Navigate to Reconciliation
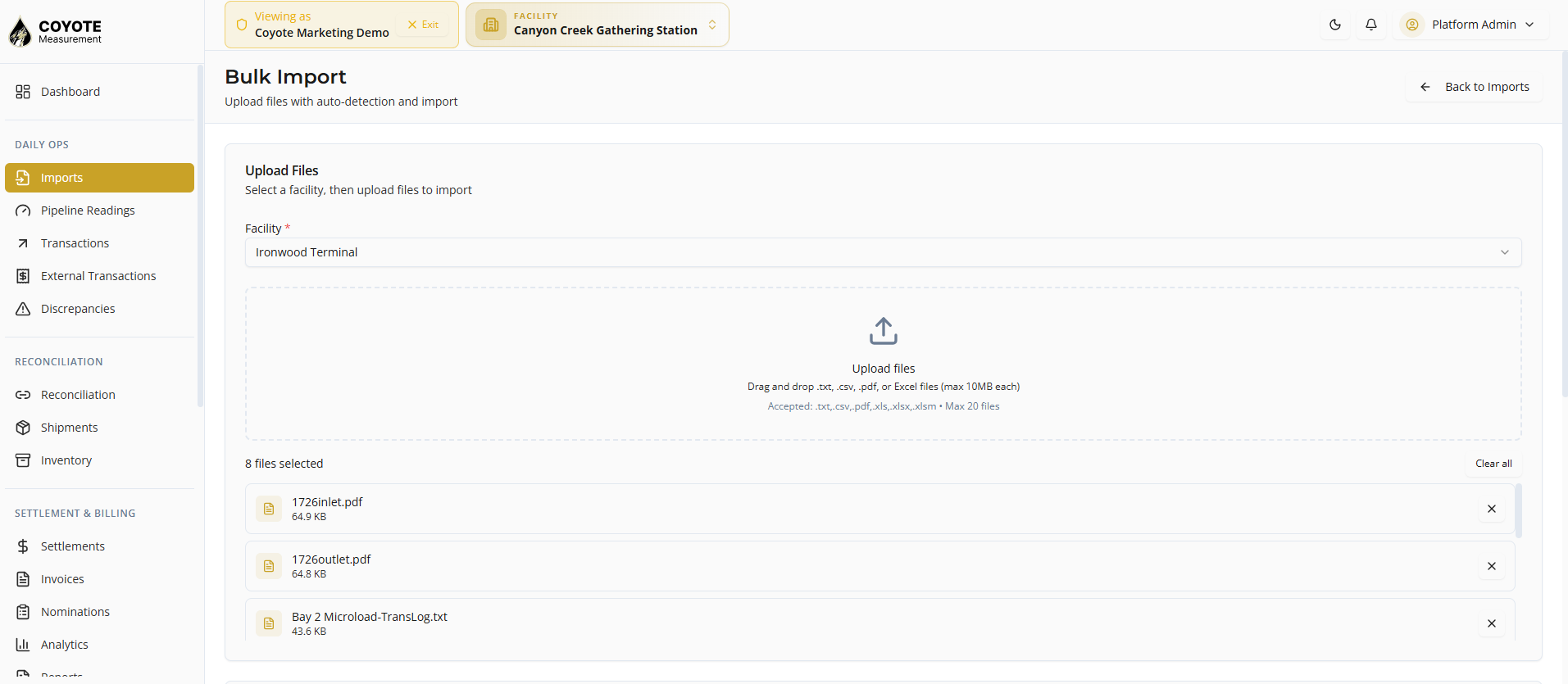The width and height of the screenshot is (1568, 684). 99,395
